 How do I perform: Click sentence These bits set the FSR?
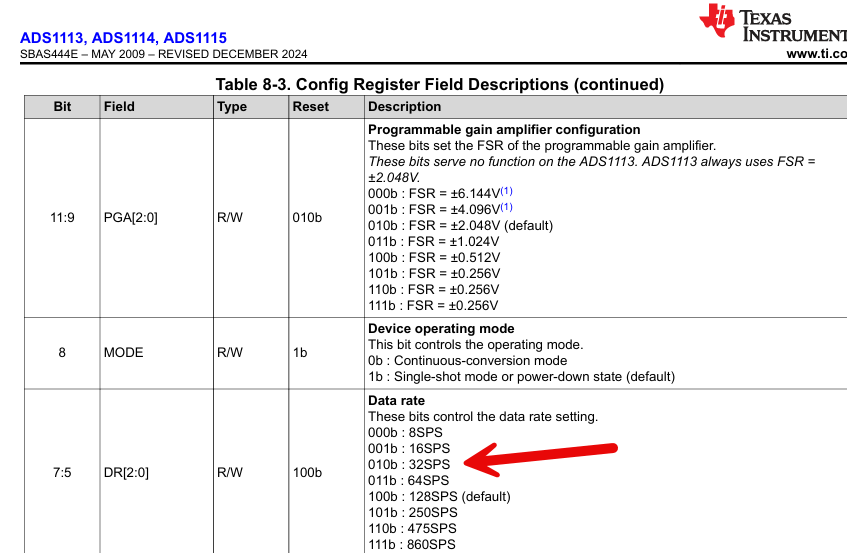point(542,146)
